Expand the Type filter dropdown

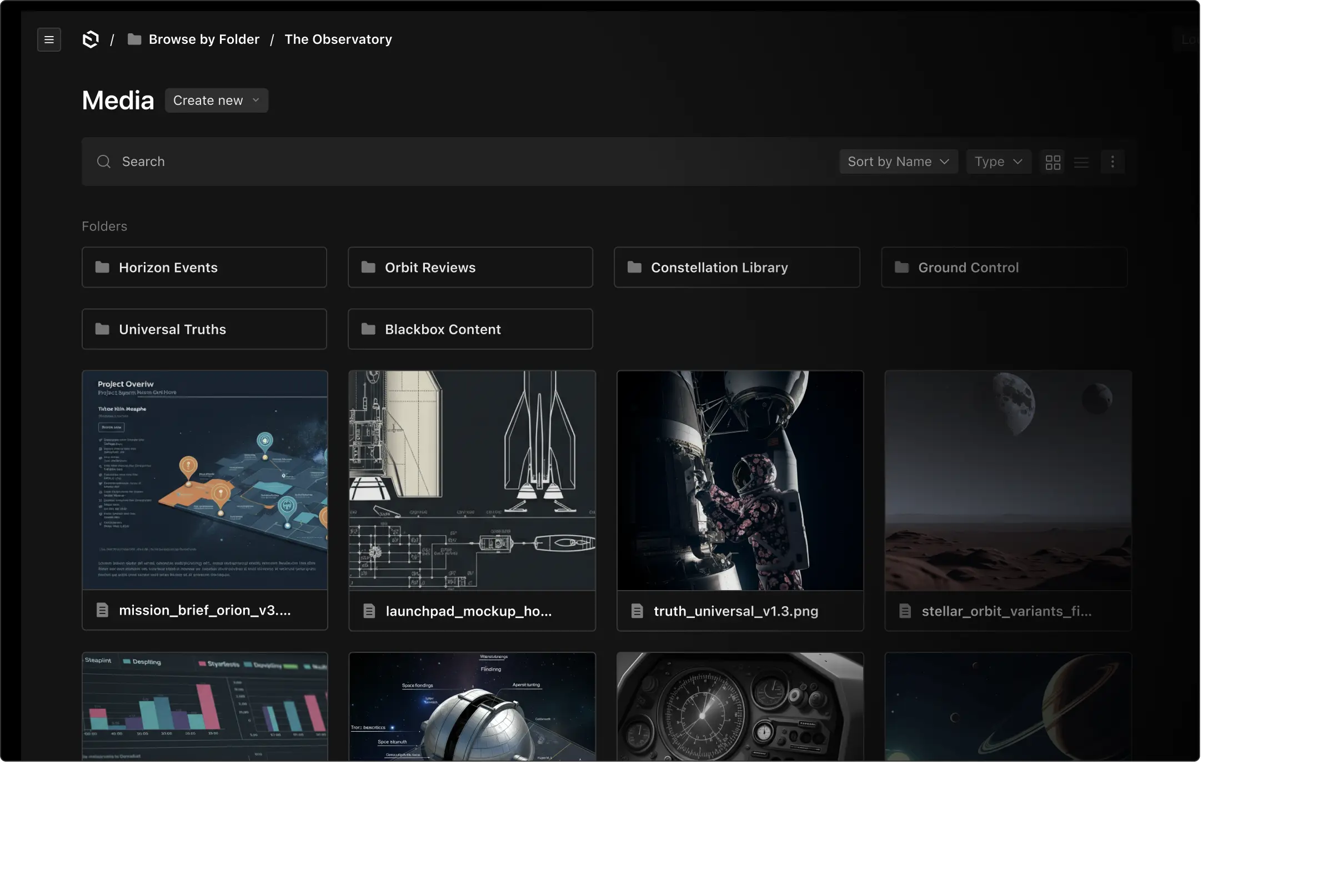[x=998, y=162]
